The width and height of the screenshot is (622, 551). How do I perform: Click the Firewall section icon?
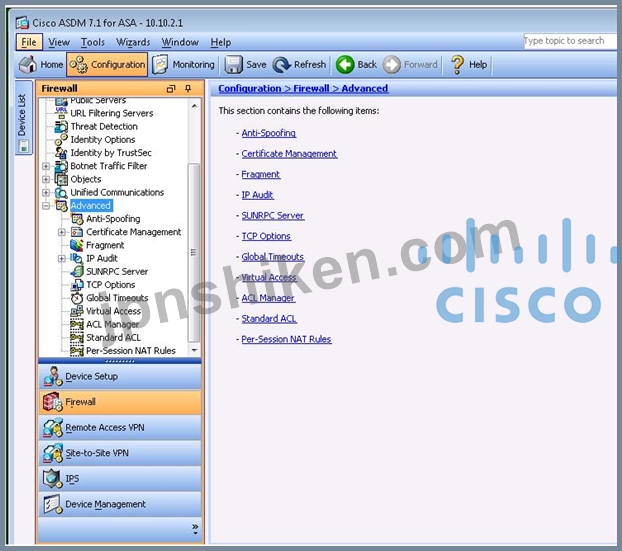pos(53,401)
